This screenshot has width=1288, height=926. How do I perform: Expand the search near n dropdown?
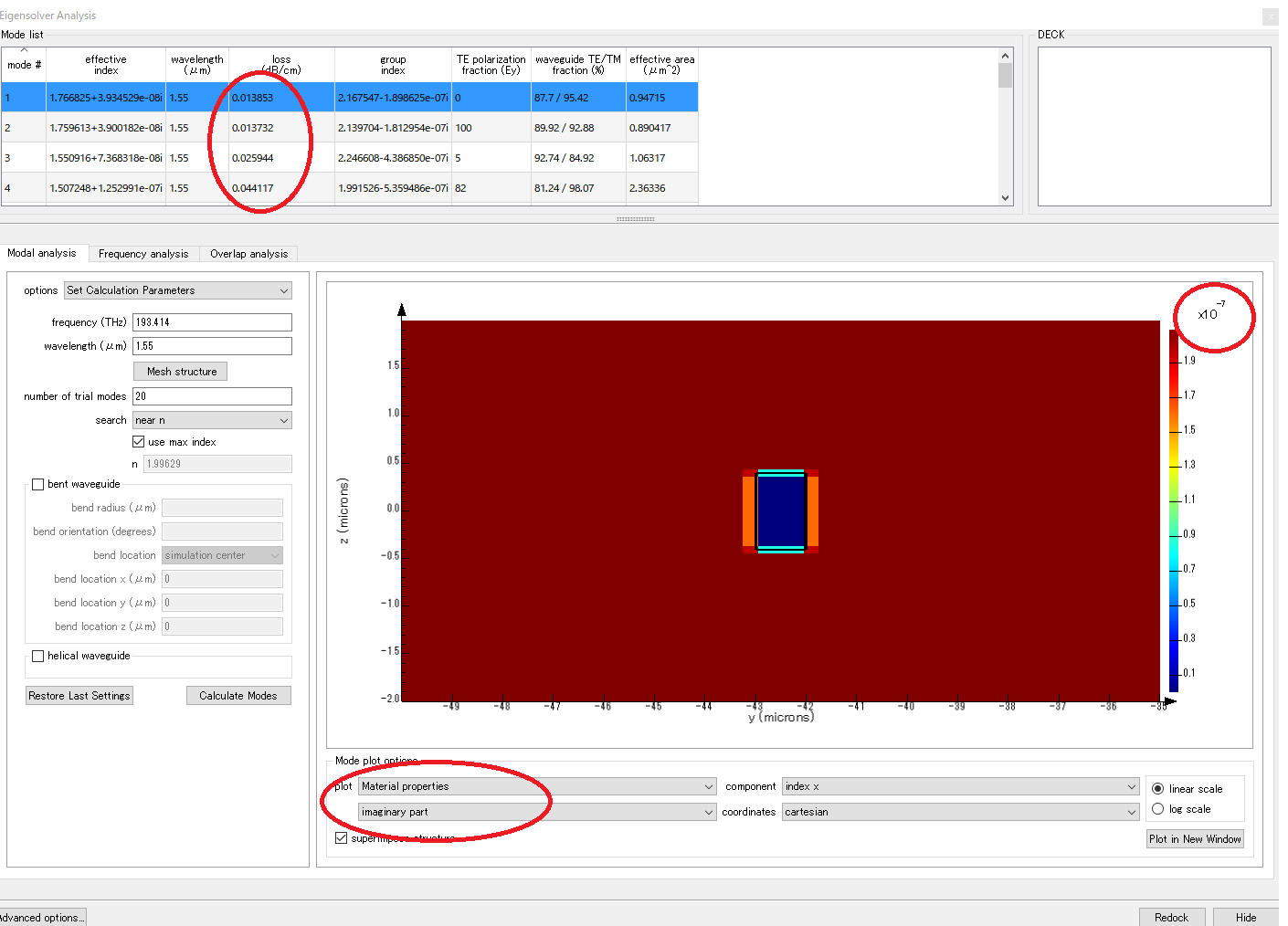(x=212, y=420)
